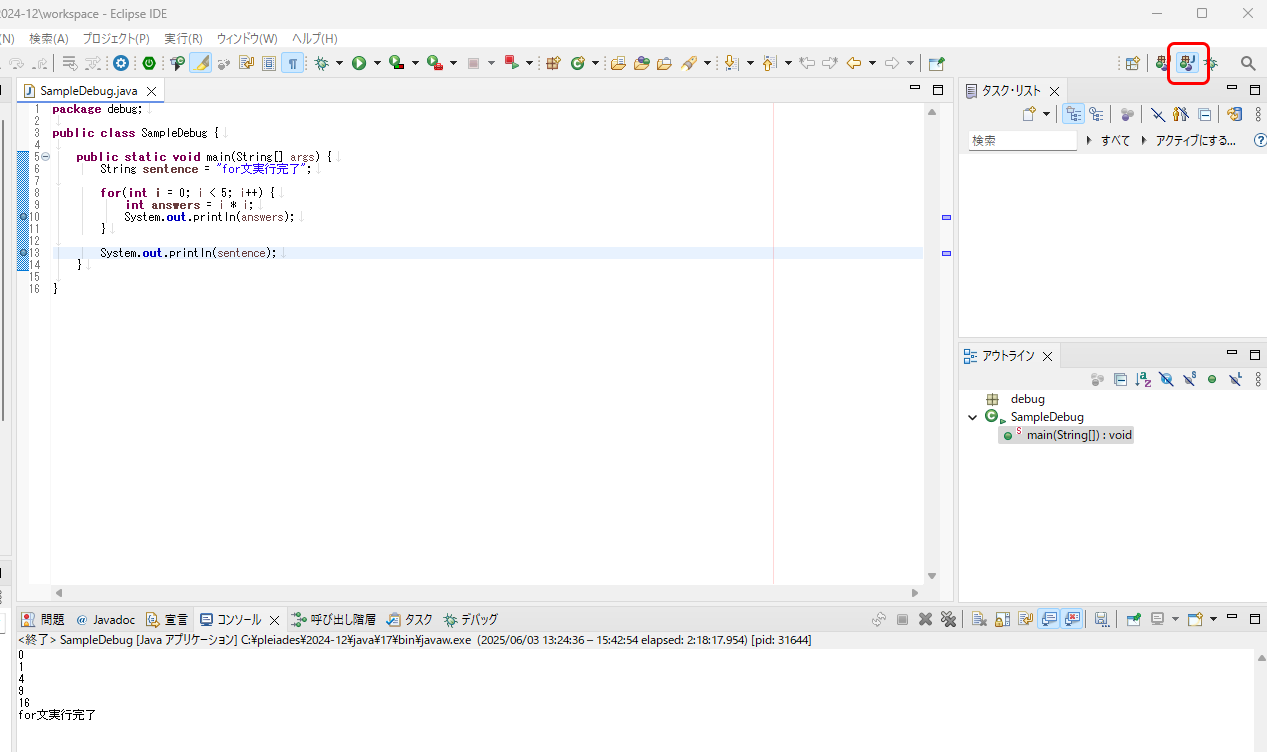Viewport: 1267px width, 753px height.
Task: Open the 検索(A) menu
Action: [49, 38]
